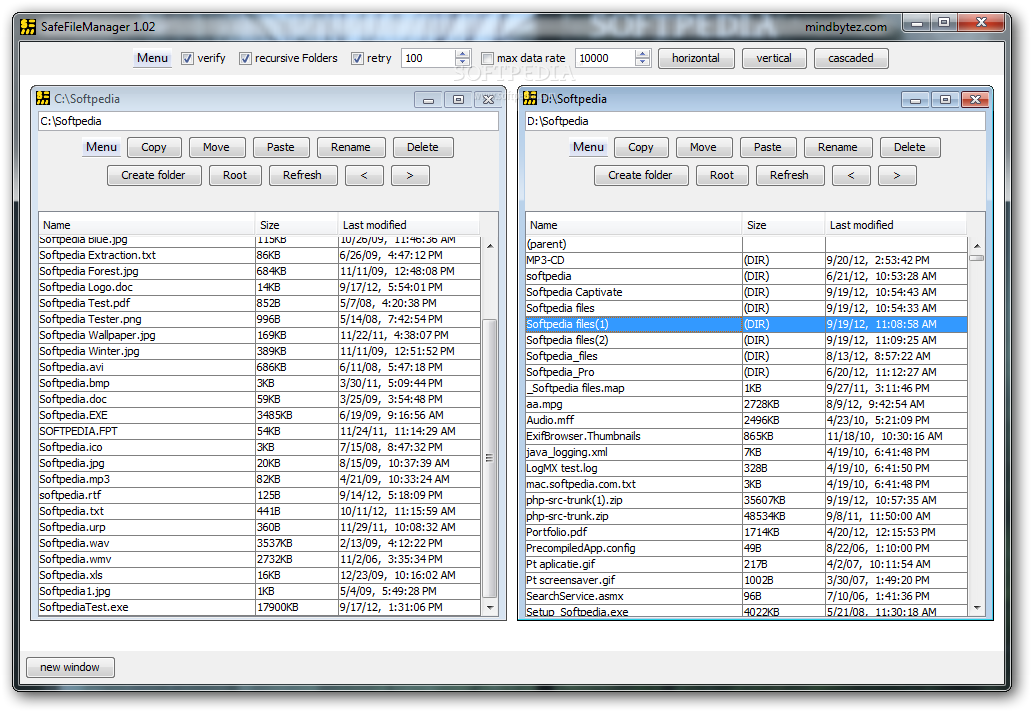1032x712 pixels.
Task: Navigate back in the C:\Softpedia window
Action: point(364,175)
